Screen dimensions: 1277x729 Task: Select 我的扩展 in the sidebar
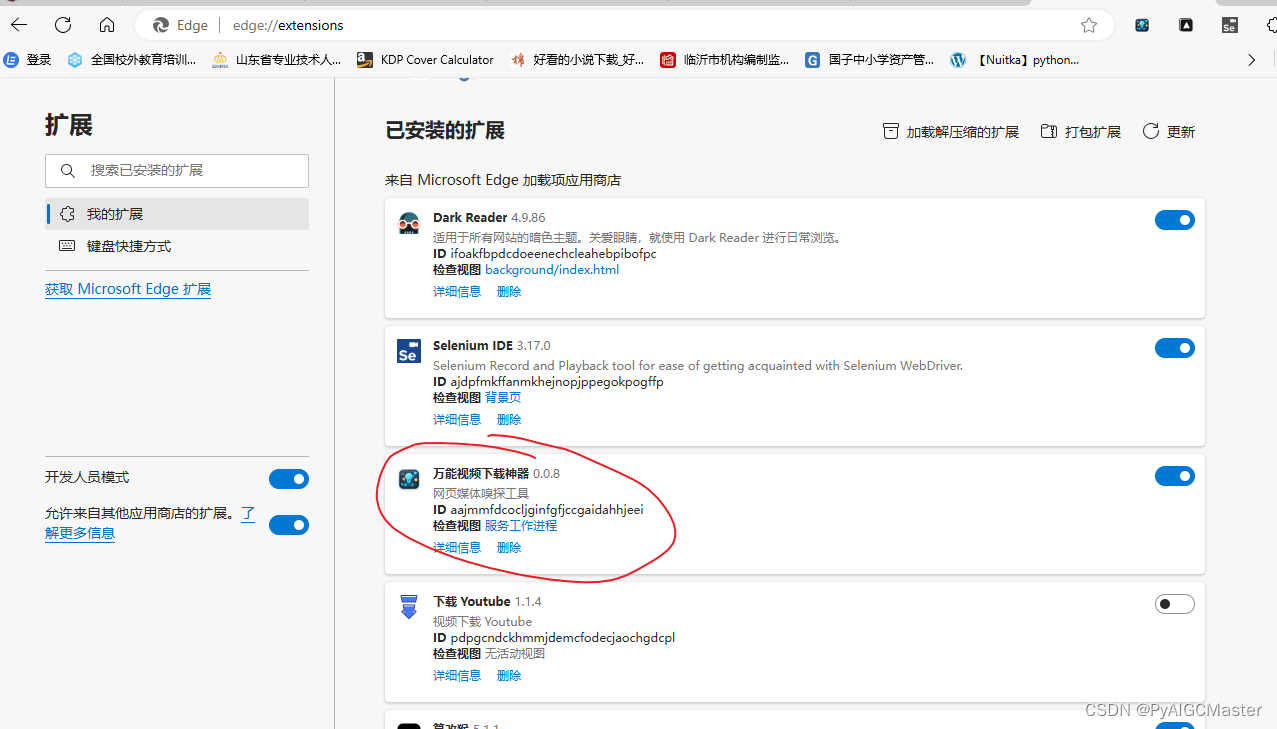click(x=177, y=214)
